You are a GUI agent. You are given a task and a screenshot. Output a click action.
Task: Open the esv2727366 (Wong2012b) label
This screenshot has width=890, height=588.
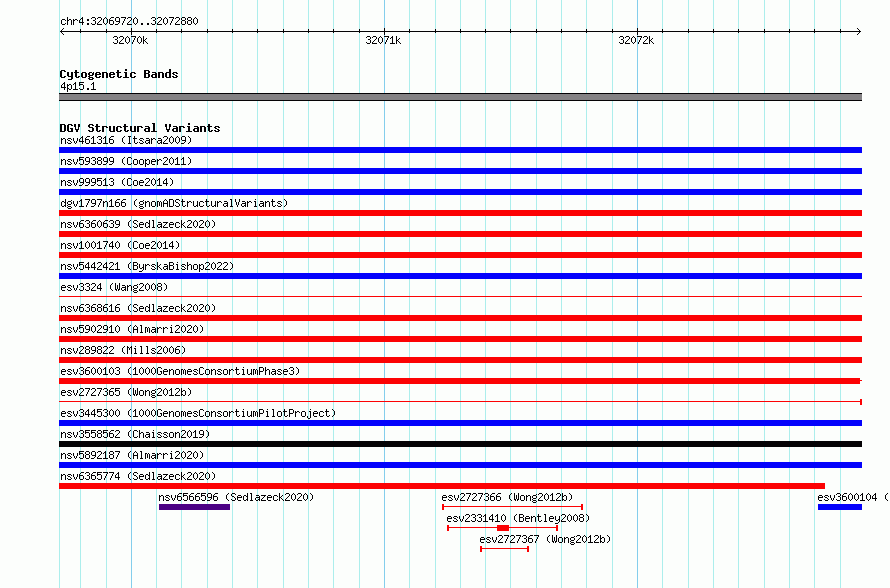[507, 497]
